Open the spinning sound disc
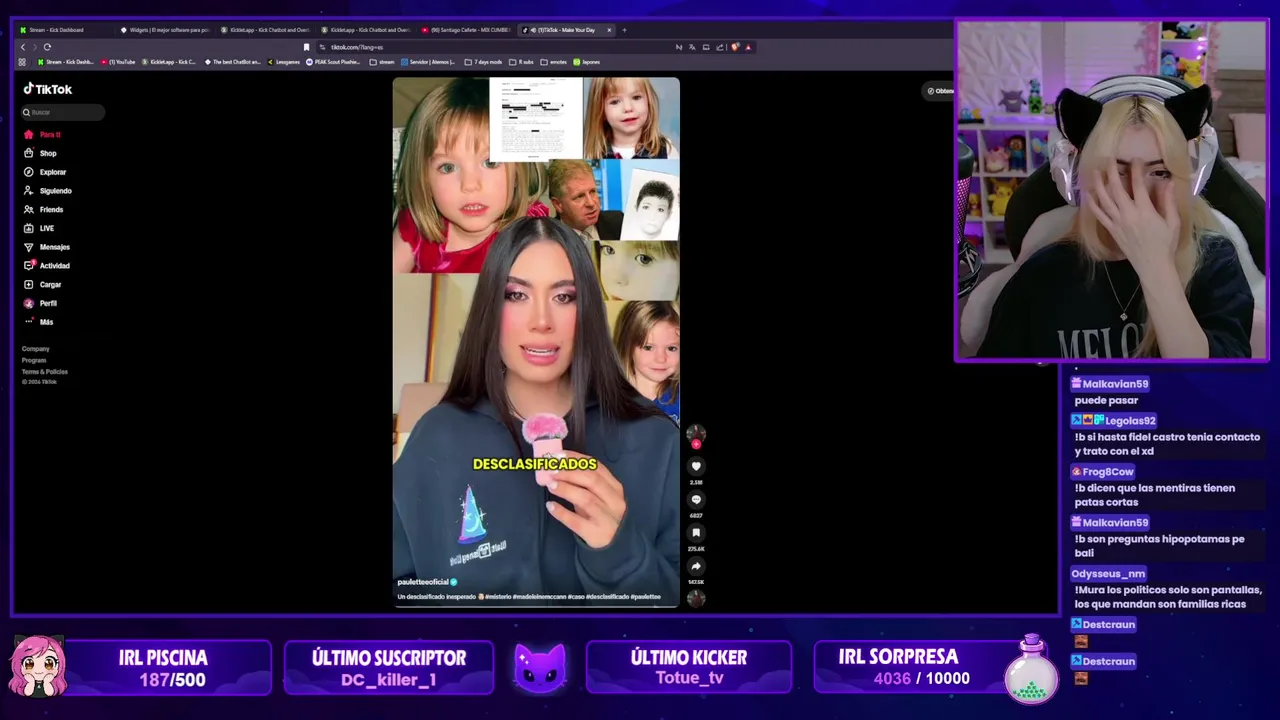1280x720 pixels. tap(696, 598)
